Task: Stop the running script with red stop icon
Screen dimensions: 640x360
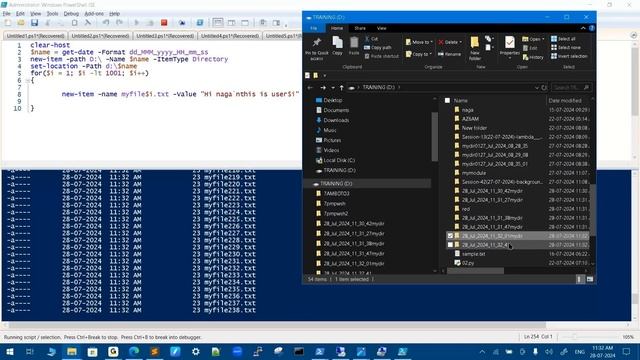Action: (164, 23)
